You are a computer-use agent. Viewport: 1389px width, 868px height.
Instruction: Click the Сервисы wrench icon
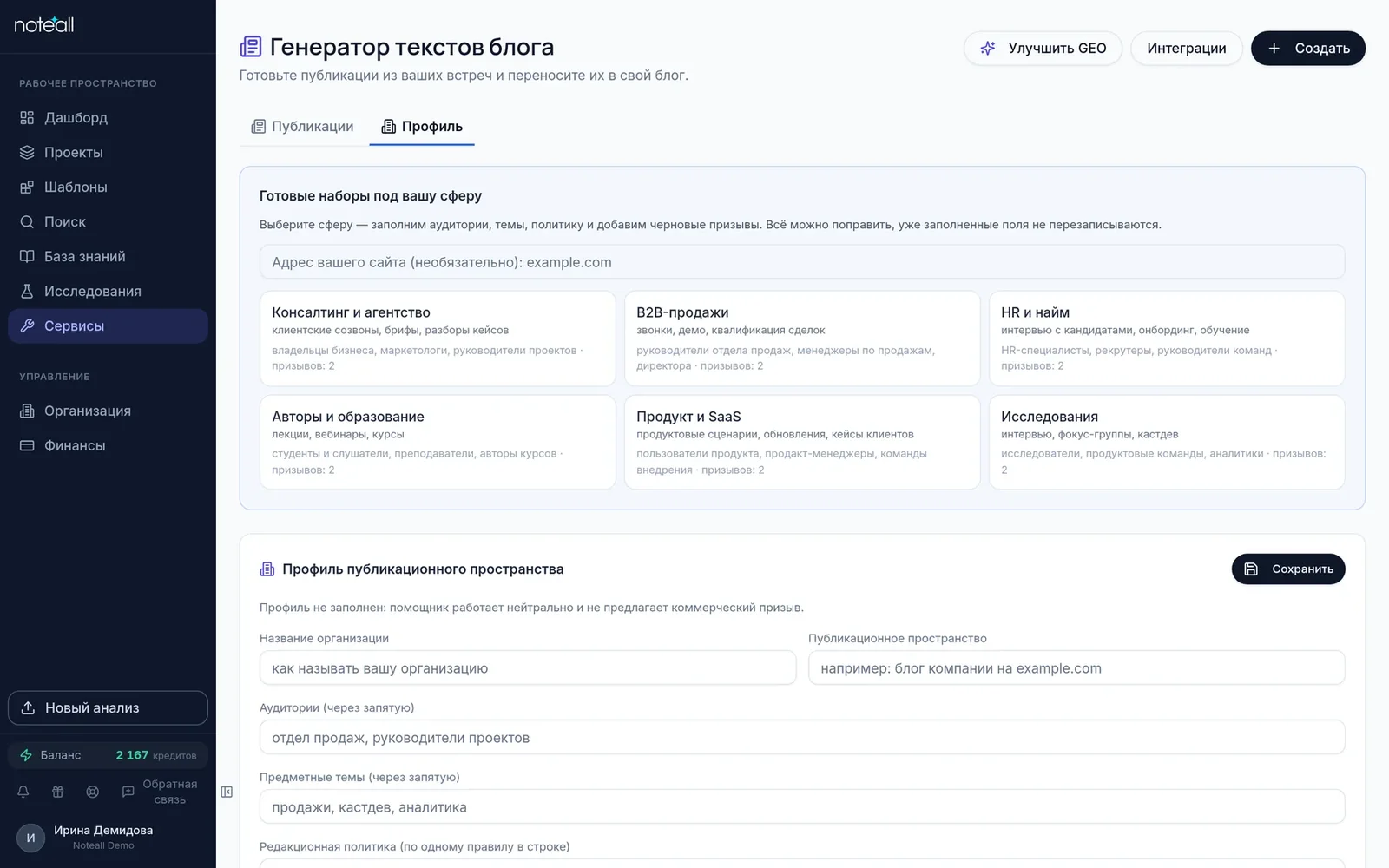click(x=27, y=325)
